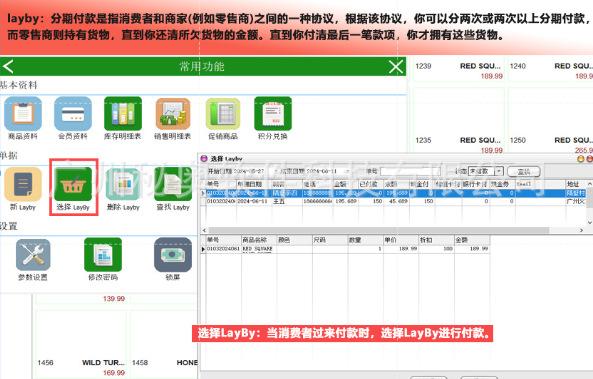Image resolution: width=593 pixels, height=379 pixels.
Task: Click the 删除 Layby icon
Action: (x=123, y=184)
